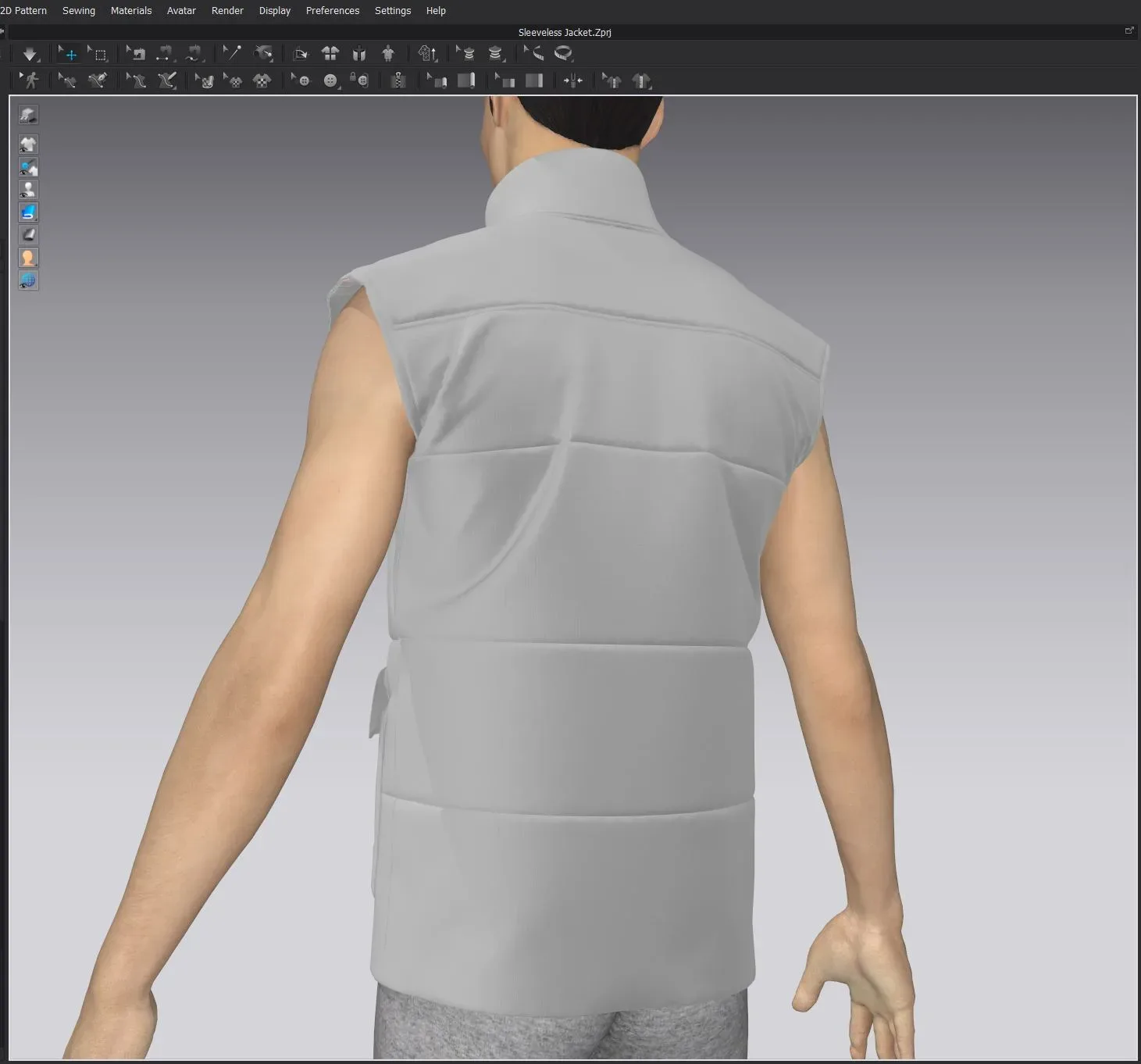
Task: Select the Fold 3D Garment line tool
Action: point(164,54)
